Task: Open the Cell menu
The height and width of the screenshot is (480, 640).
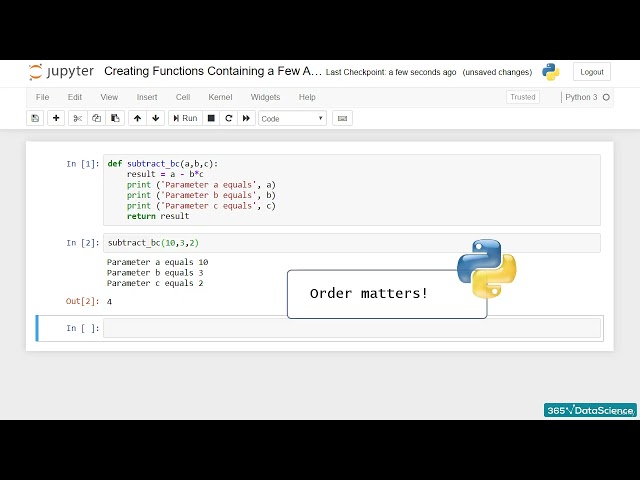Action: (x=183, y=97)
